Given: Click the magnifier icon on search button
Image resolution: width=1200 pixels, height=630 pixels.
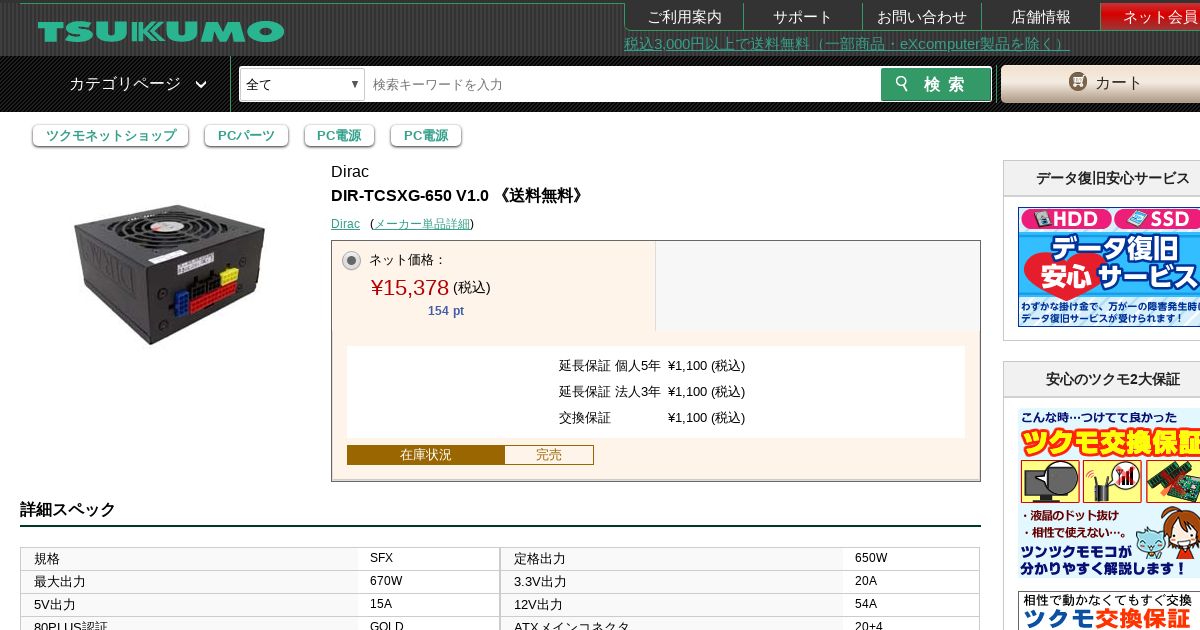Looking at the screenshot, I should (x=903, y=84).
